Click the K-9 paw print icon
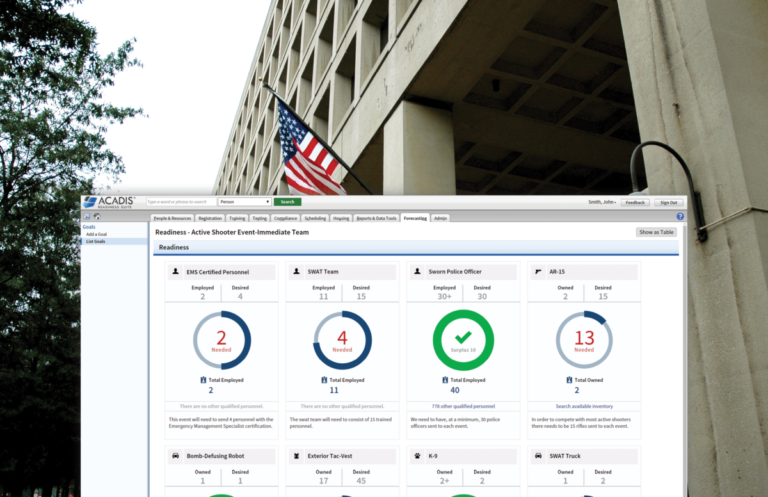The image size is (768, 497). [x=419, y=455]
